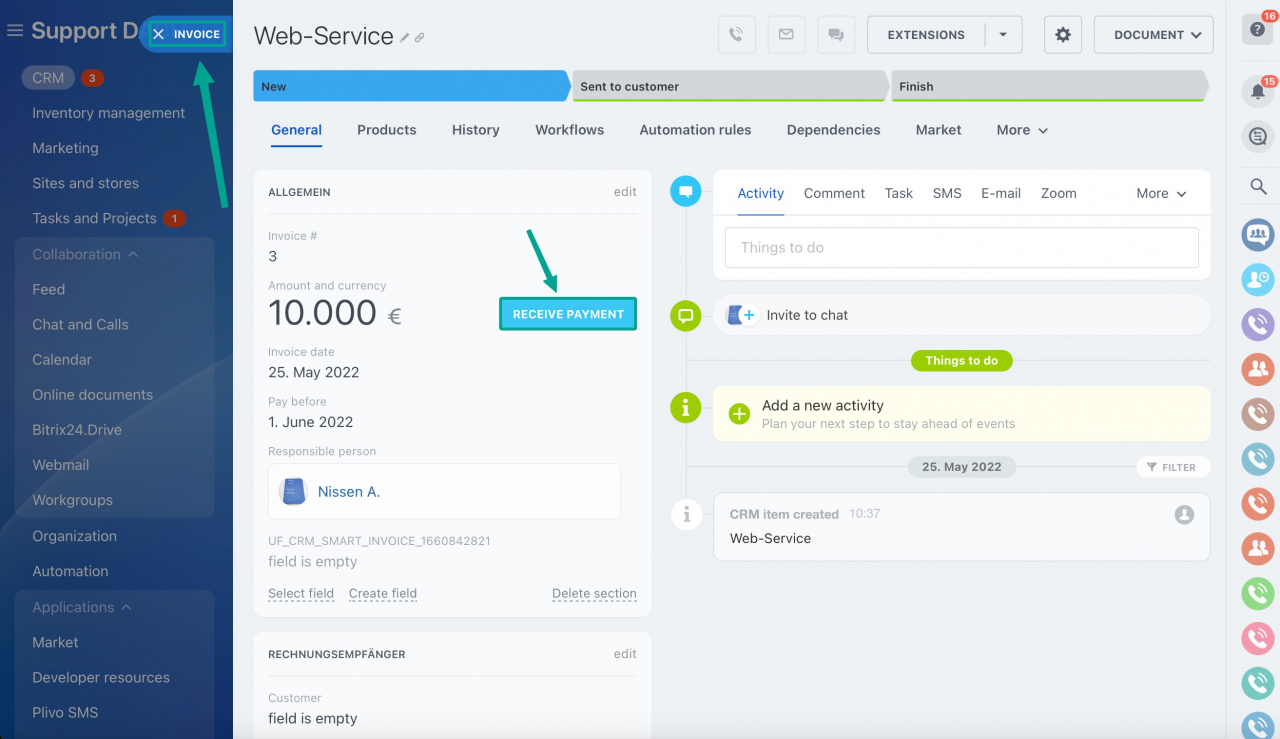Start a search with the magnifier icon
The width and height of the screenshot is (1280, 739).
(1257, 186)
